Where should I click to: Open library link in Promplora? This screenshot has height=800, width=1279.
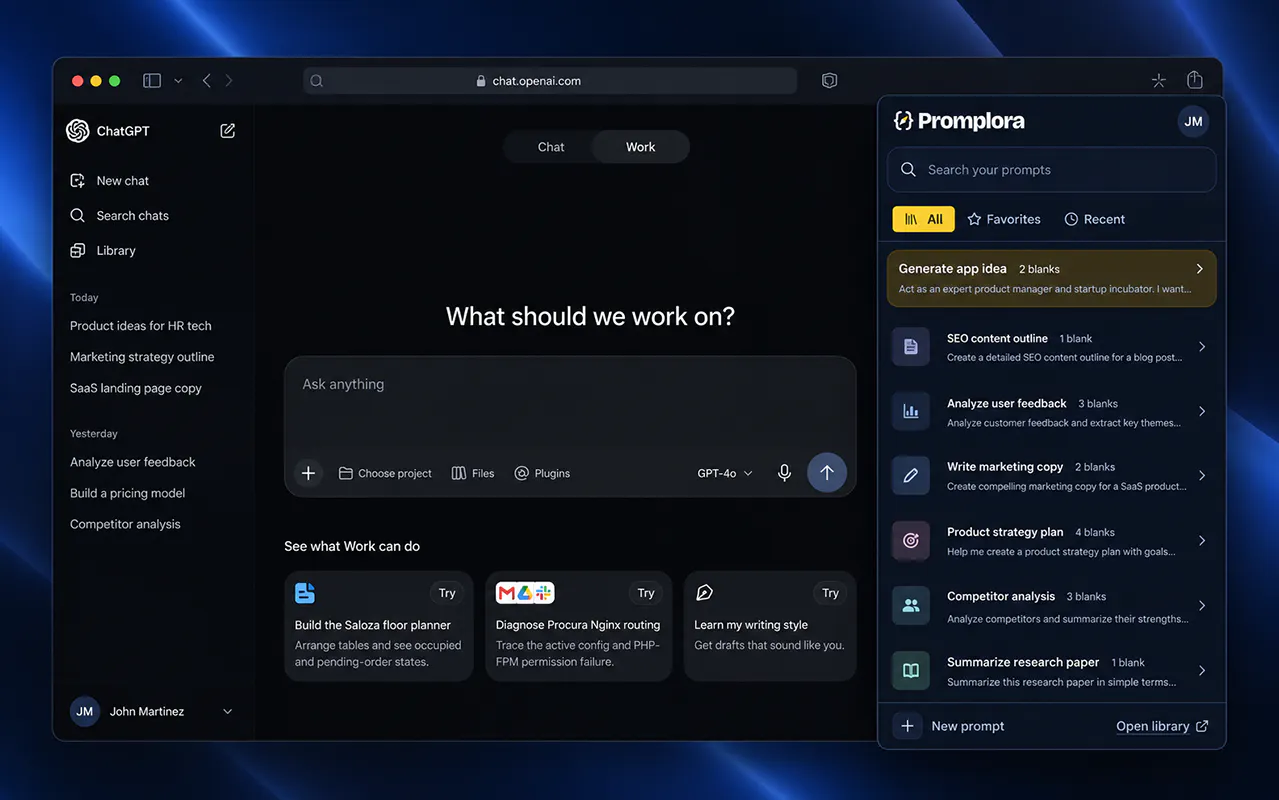click(x=1163, y=726)
